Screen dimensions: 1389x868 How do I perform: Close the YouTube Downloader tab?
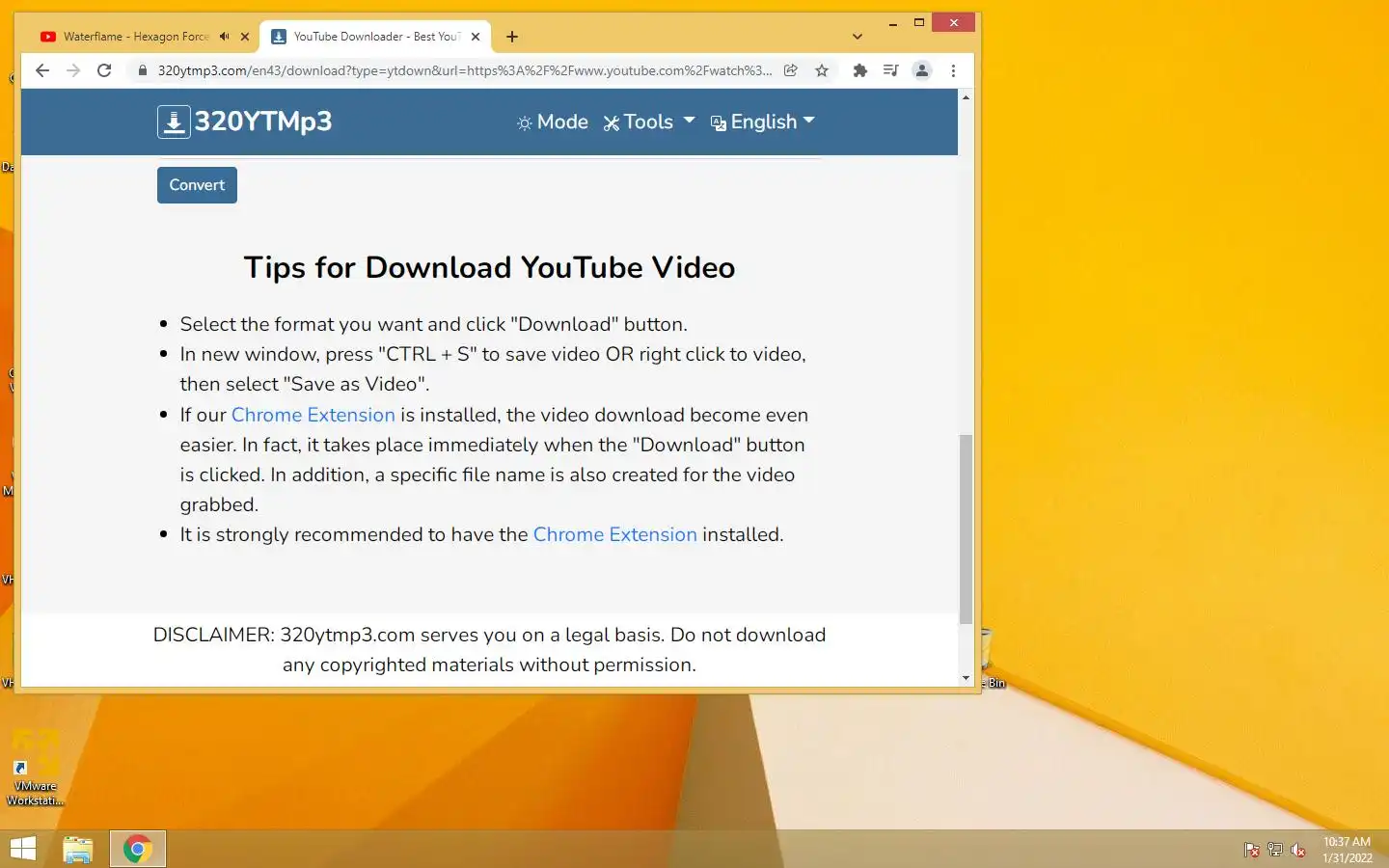(476, 37)
